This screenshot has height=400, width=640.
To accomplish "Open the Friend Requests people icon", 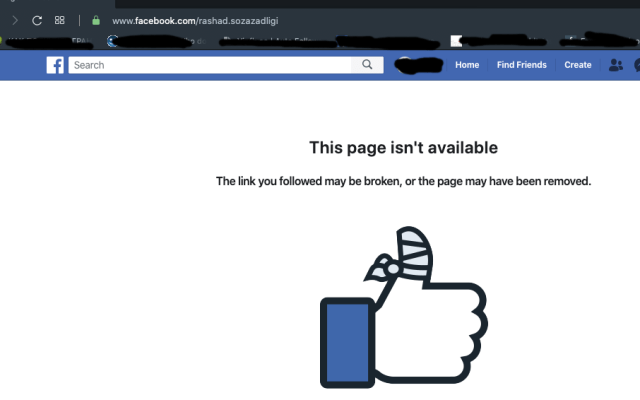I will point(616,65).
